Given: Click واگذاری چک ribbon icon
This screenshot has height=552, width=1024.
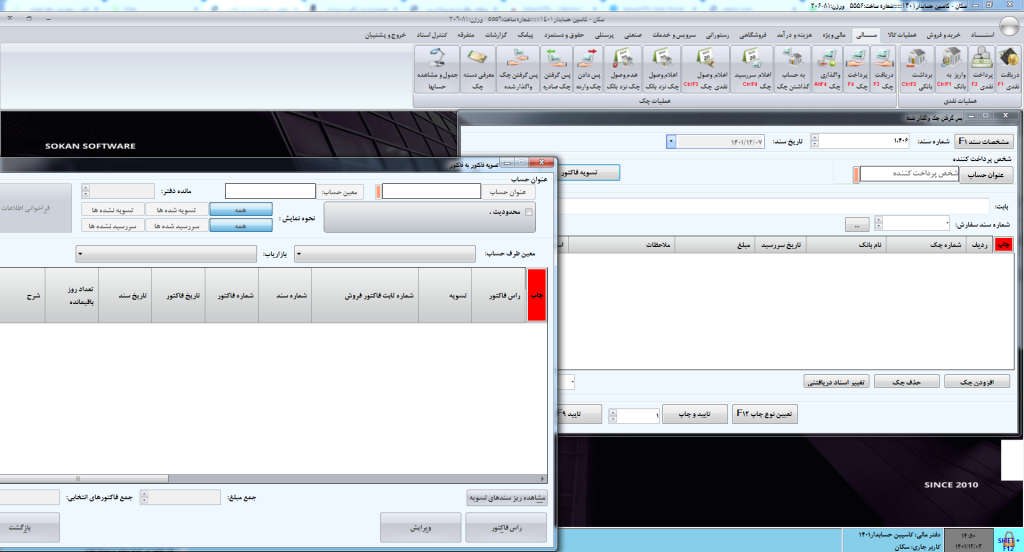Looking at the screenshot, I should tap(827, 69).
